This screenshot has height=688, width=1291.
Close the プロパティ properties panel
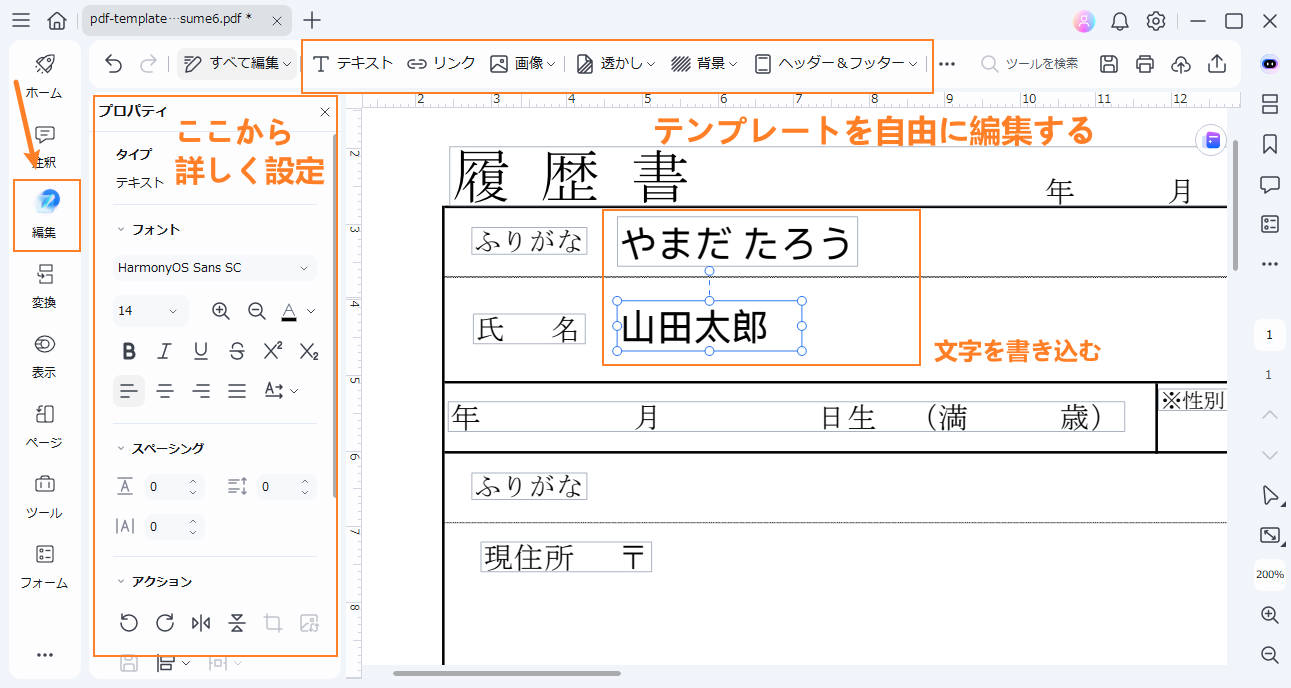click(x=324, y=111)
